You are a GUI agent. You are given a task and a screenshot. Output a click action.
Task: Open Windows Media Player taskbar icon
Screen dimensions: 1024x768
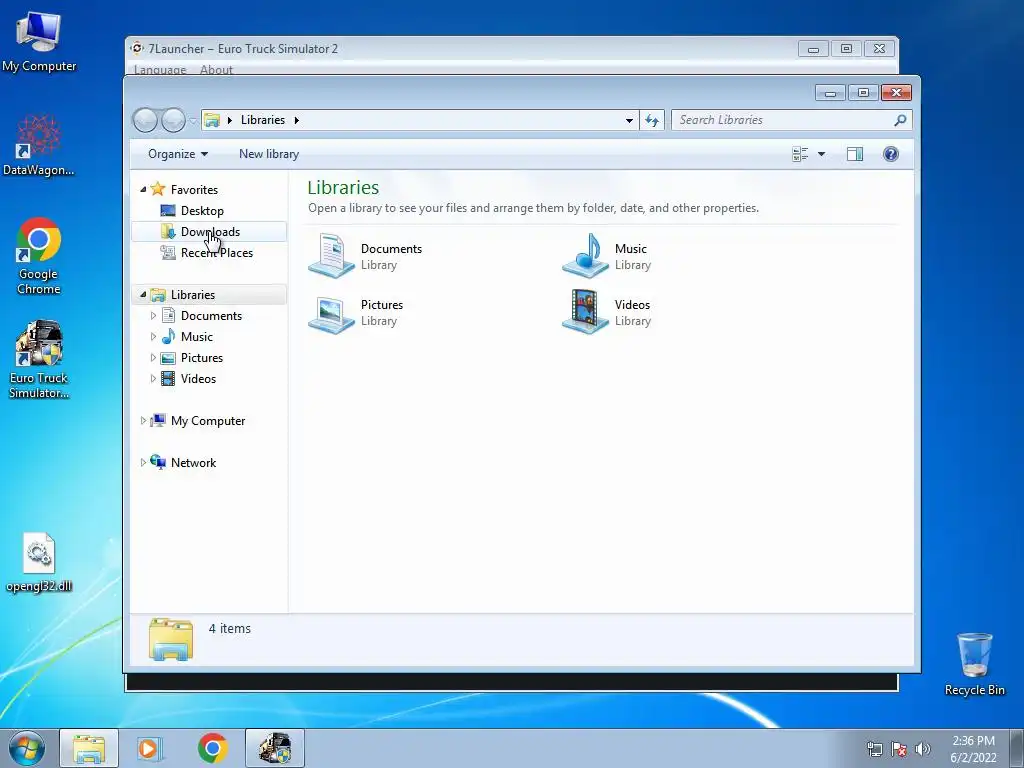150,748
